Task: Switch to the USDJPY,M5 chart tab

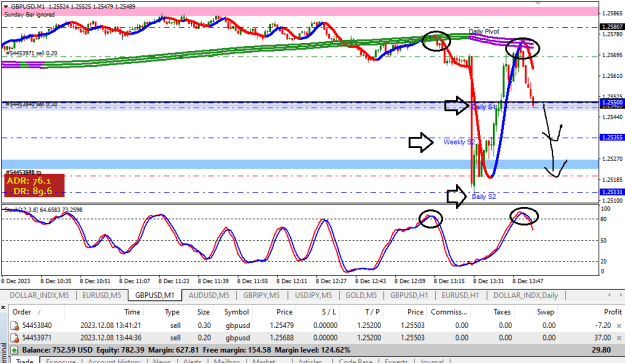Action: point(313,295)
